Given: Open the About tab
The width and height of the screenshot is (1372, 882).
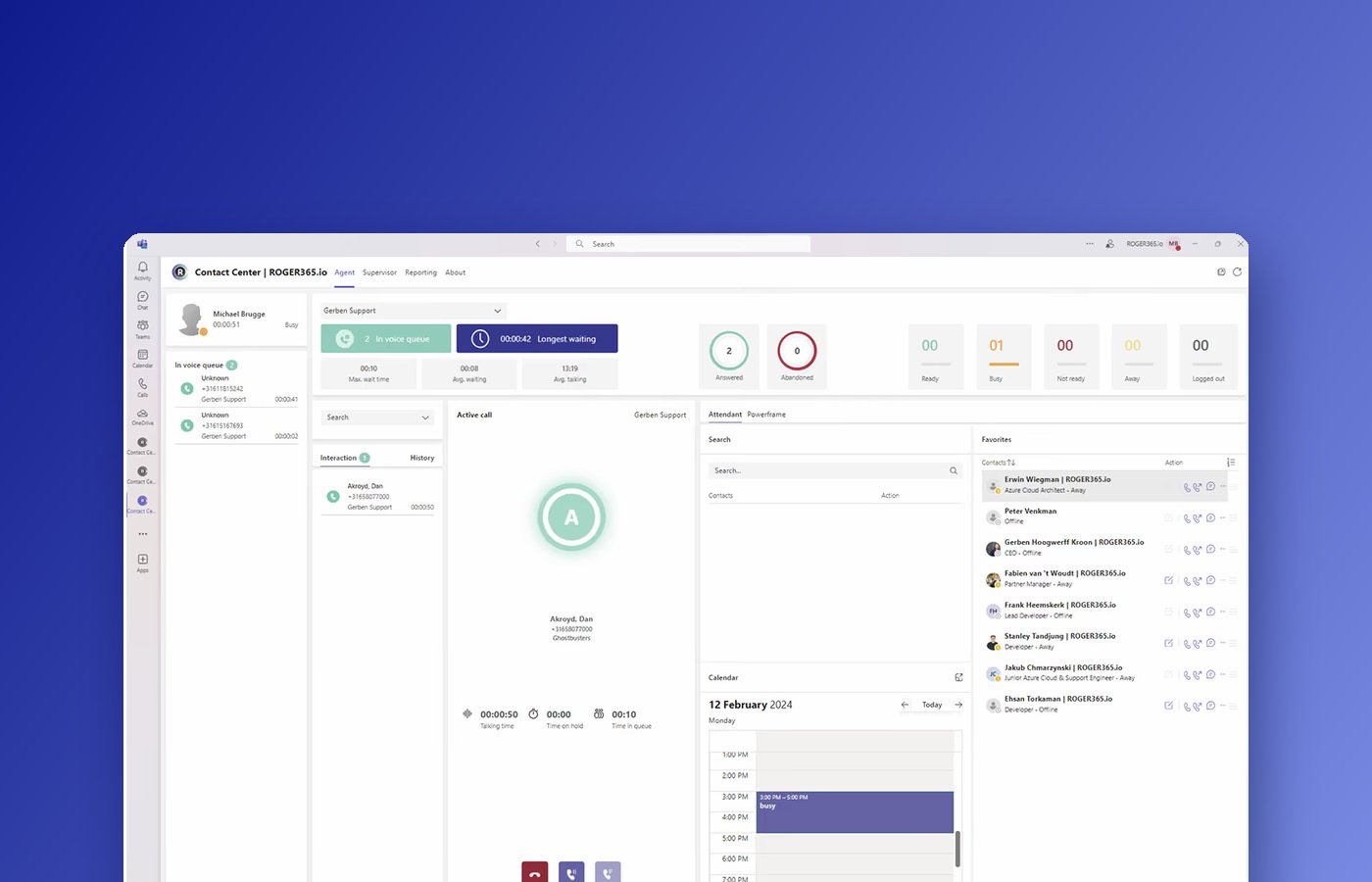Looking at the screenshot, I should tap(456, 272).
